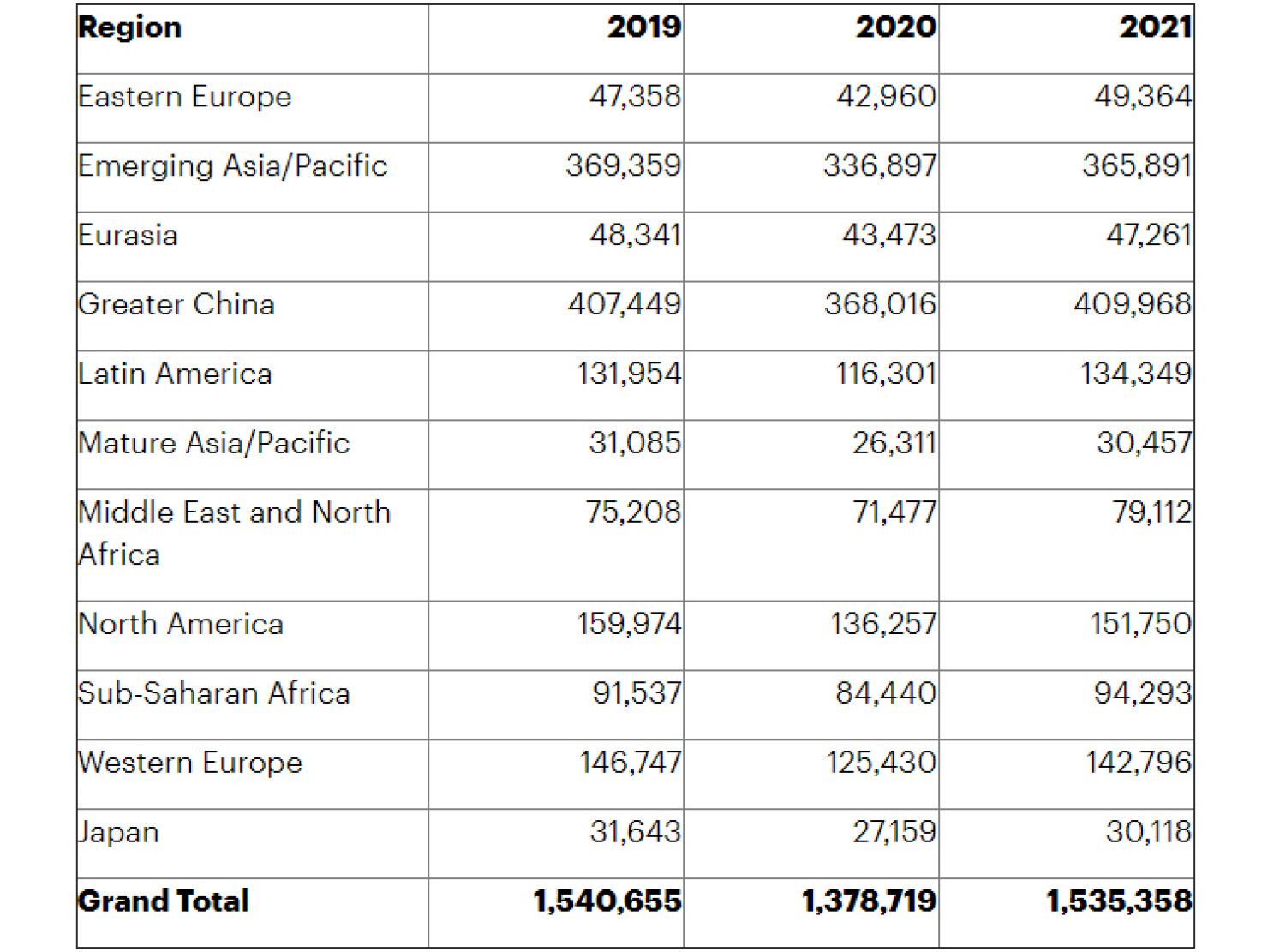The height and width of the screenshot is (952, 1268).
Task: Click Middle East's 2021 value 79,112
Action: tap(1151, 512)
